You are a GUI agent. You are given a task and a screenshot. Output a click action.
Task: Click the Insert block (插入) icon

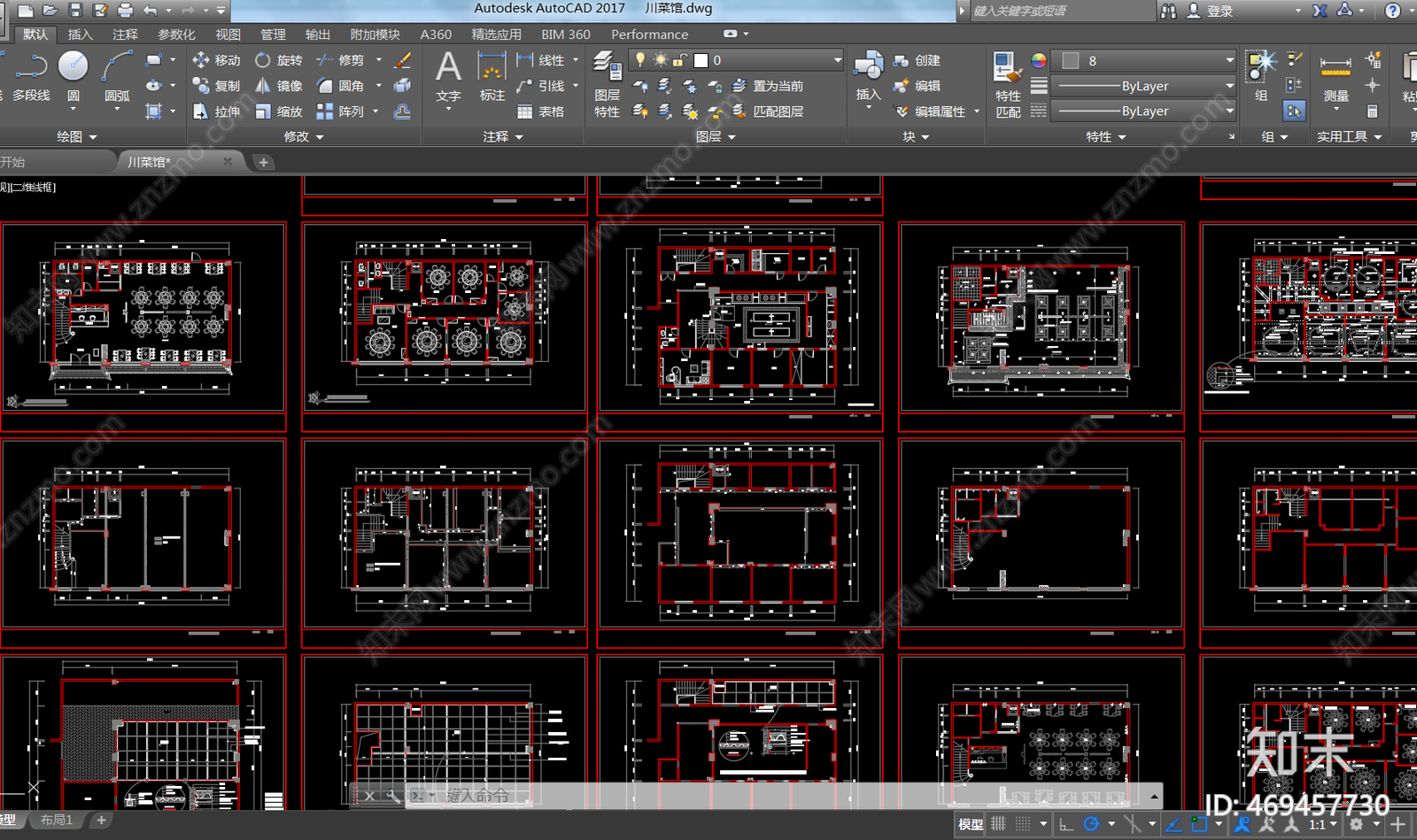tap(868, 76)
